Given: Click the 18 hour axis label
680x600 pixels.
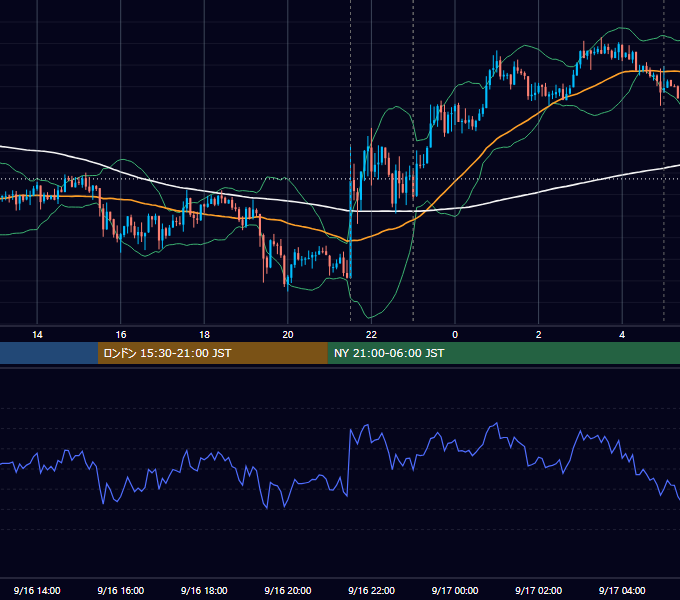Looking at the screenshot, I should (x=204, y=335).
